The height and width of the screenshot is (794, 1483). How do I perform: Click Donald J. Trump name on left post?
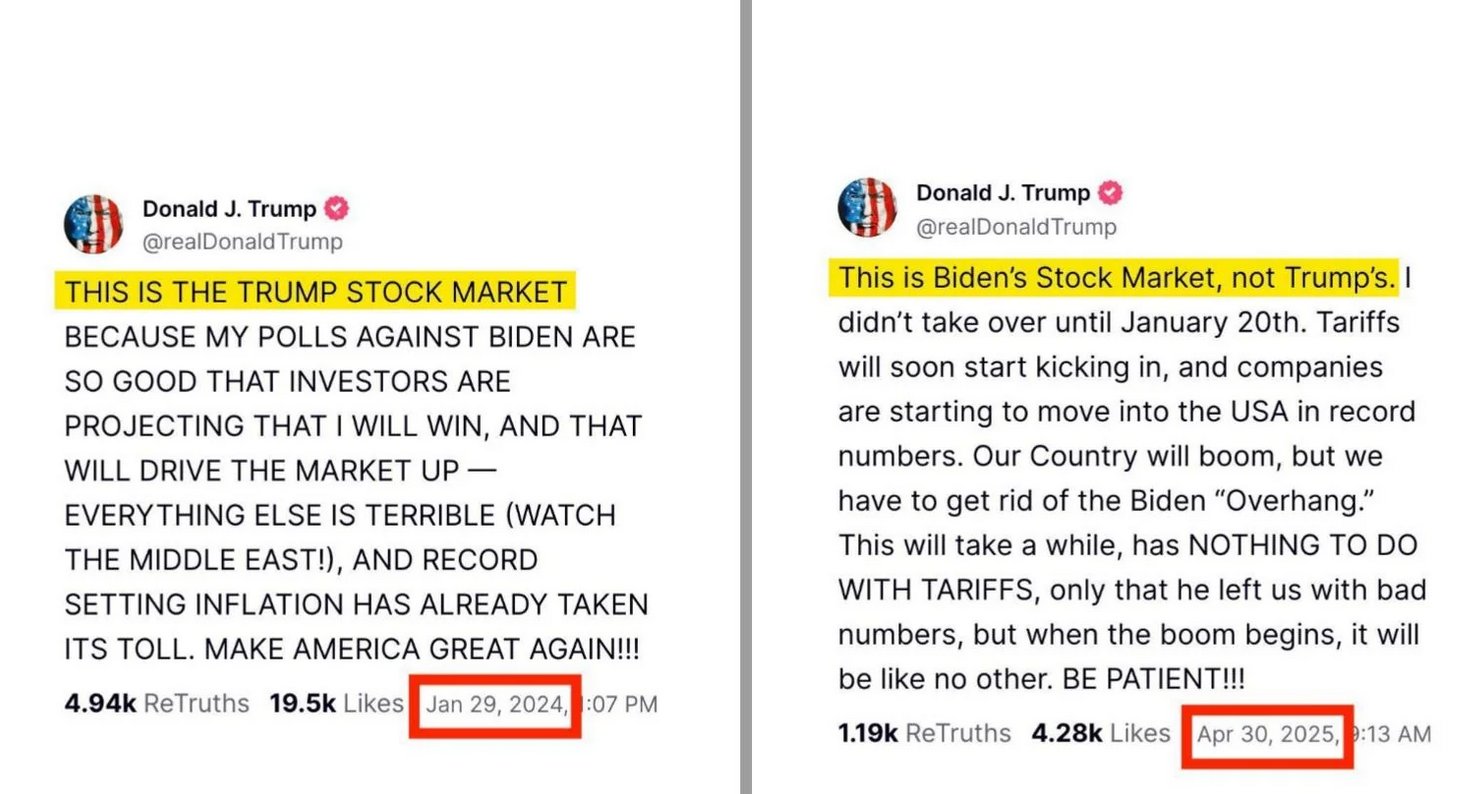tap(230, 209)
